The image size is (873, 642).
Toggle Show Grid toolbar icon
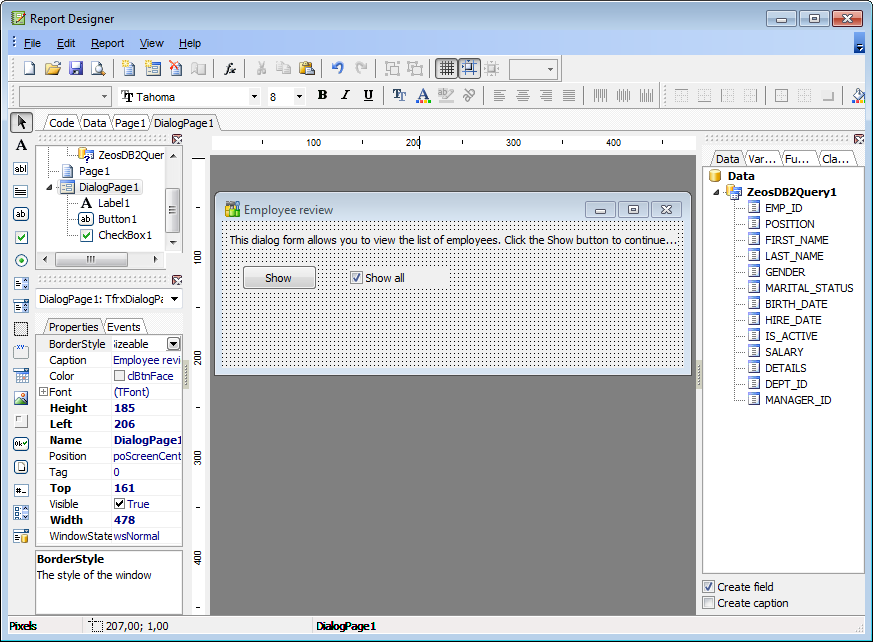click(447, 68)
